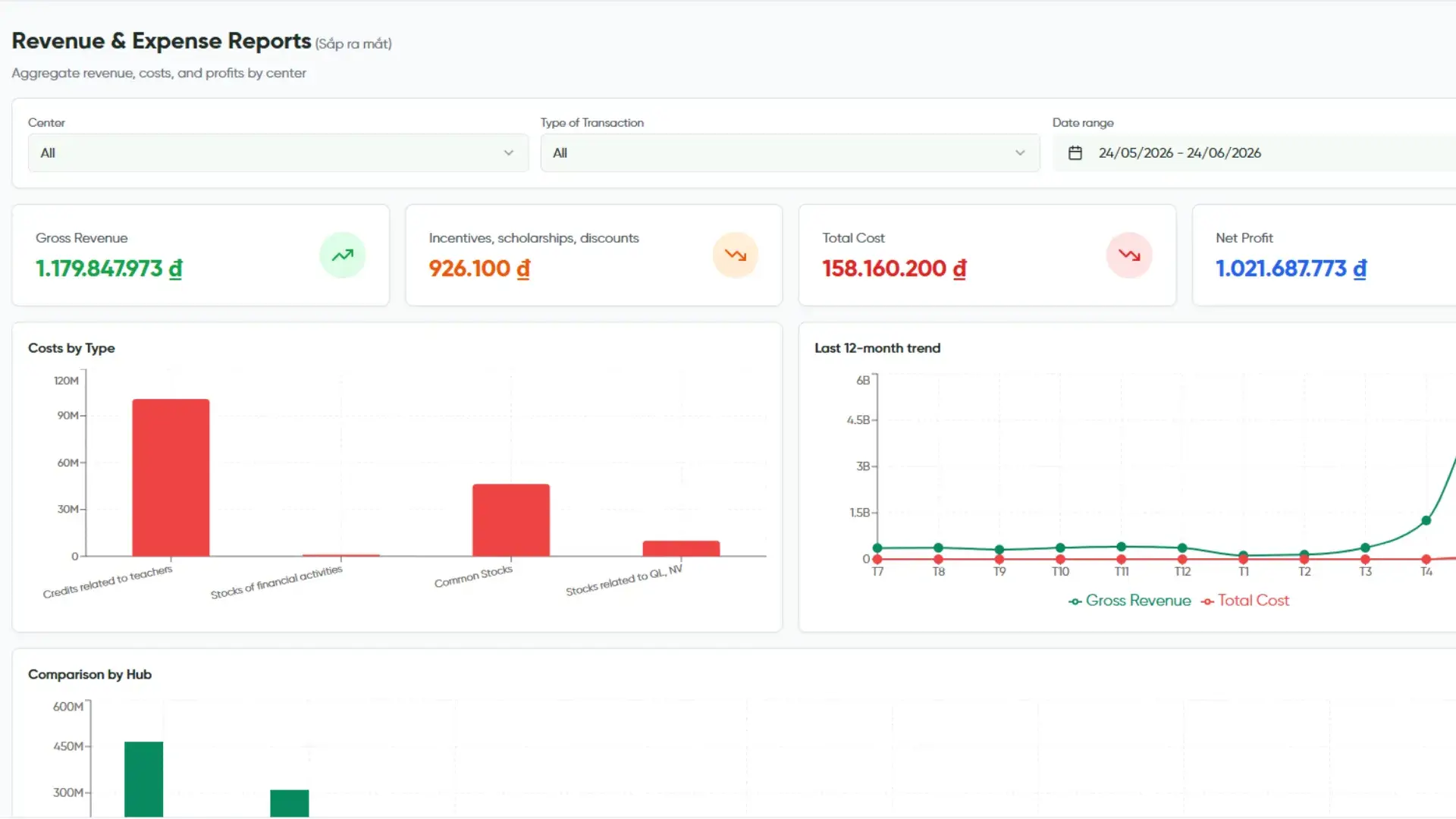Click the tallest green bar in Comparison by Hub
The width and height of the screenshot is (1456, 819).
(x=143, y=780)
